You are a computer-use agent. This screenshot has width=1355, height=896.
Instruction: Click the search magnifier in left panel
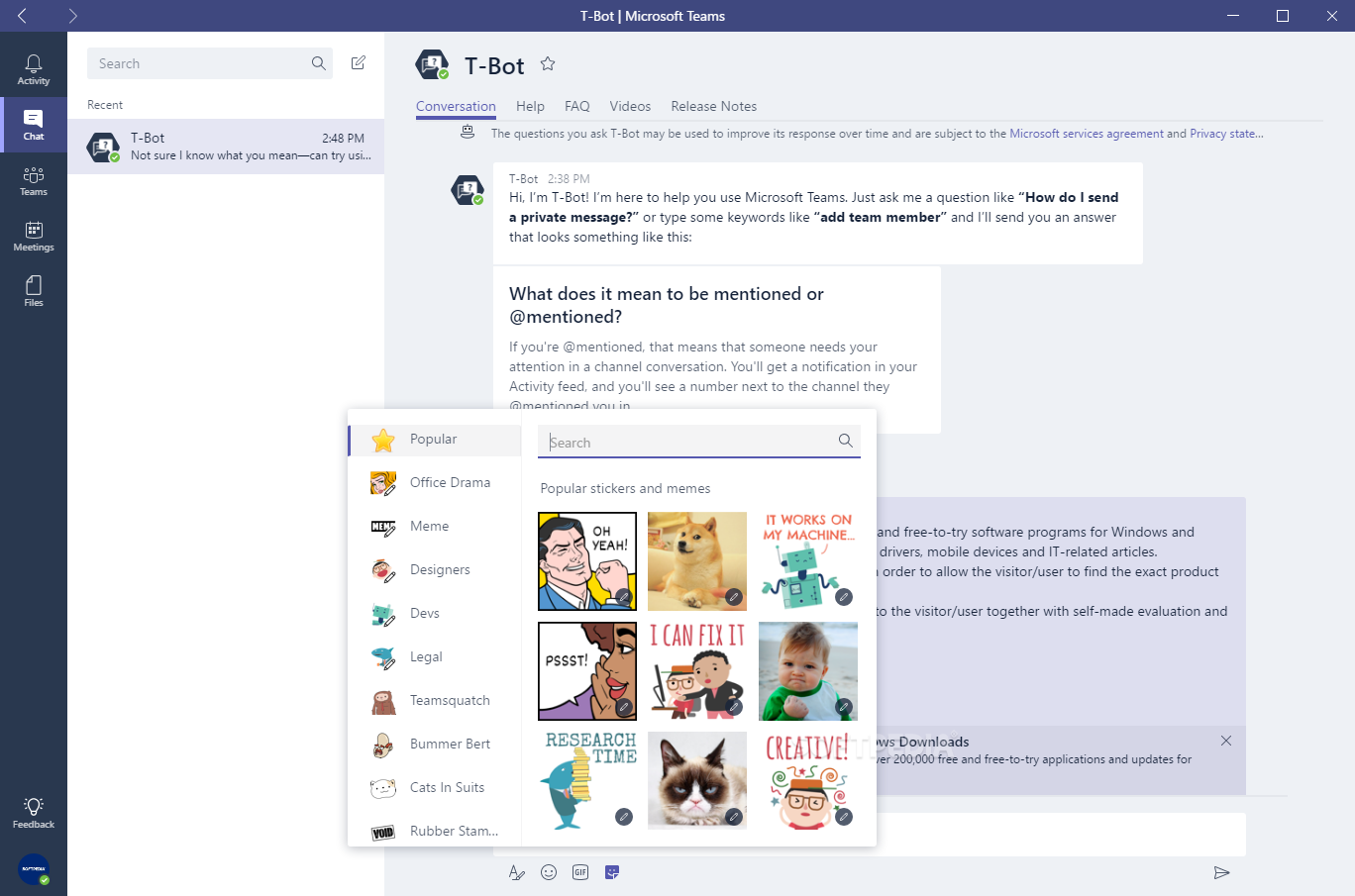pyautogui.click(x=319, y=63)
